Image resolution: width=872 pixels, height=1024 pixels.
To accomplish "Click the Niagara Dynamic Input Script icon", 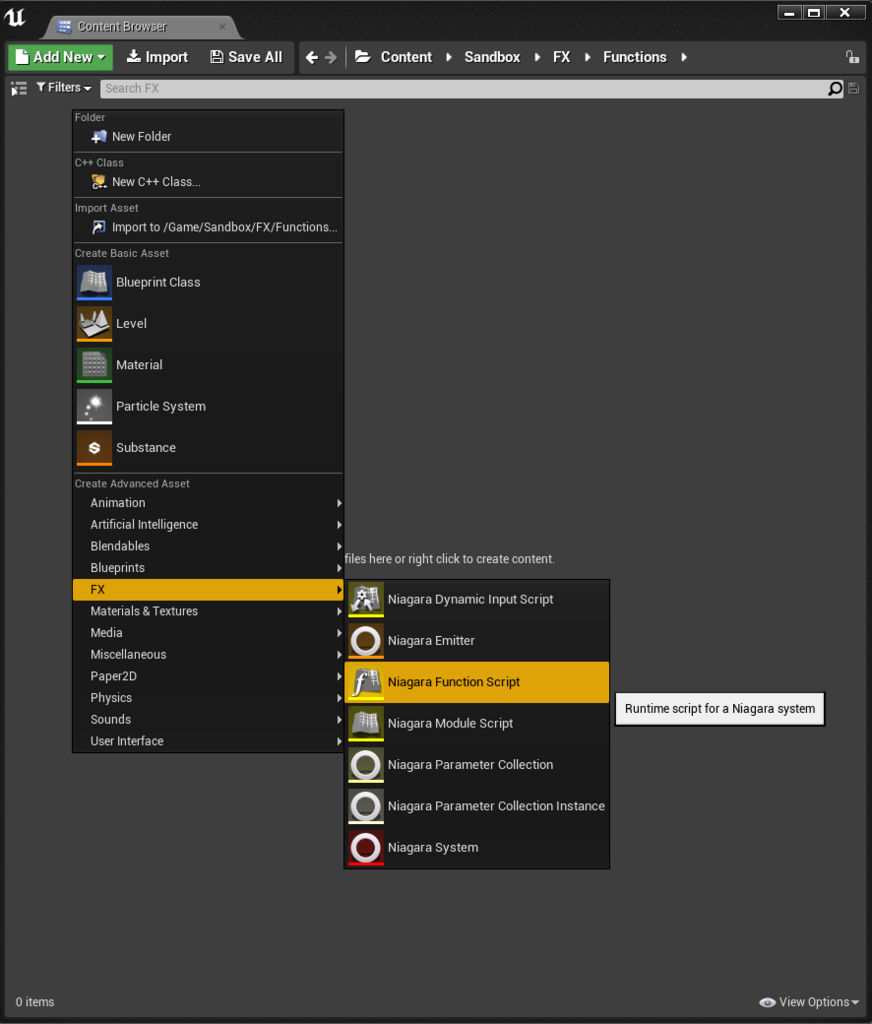I will [366, 600].
